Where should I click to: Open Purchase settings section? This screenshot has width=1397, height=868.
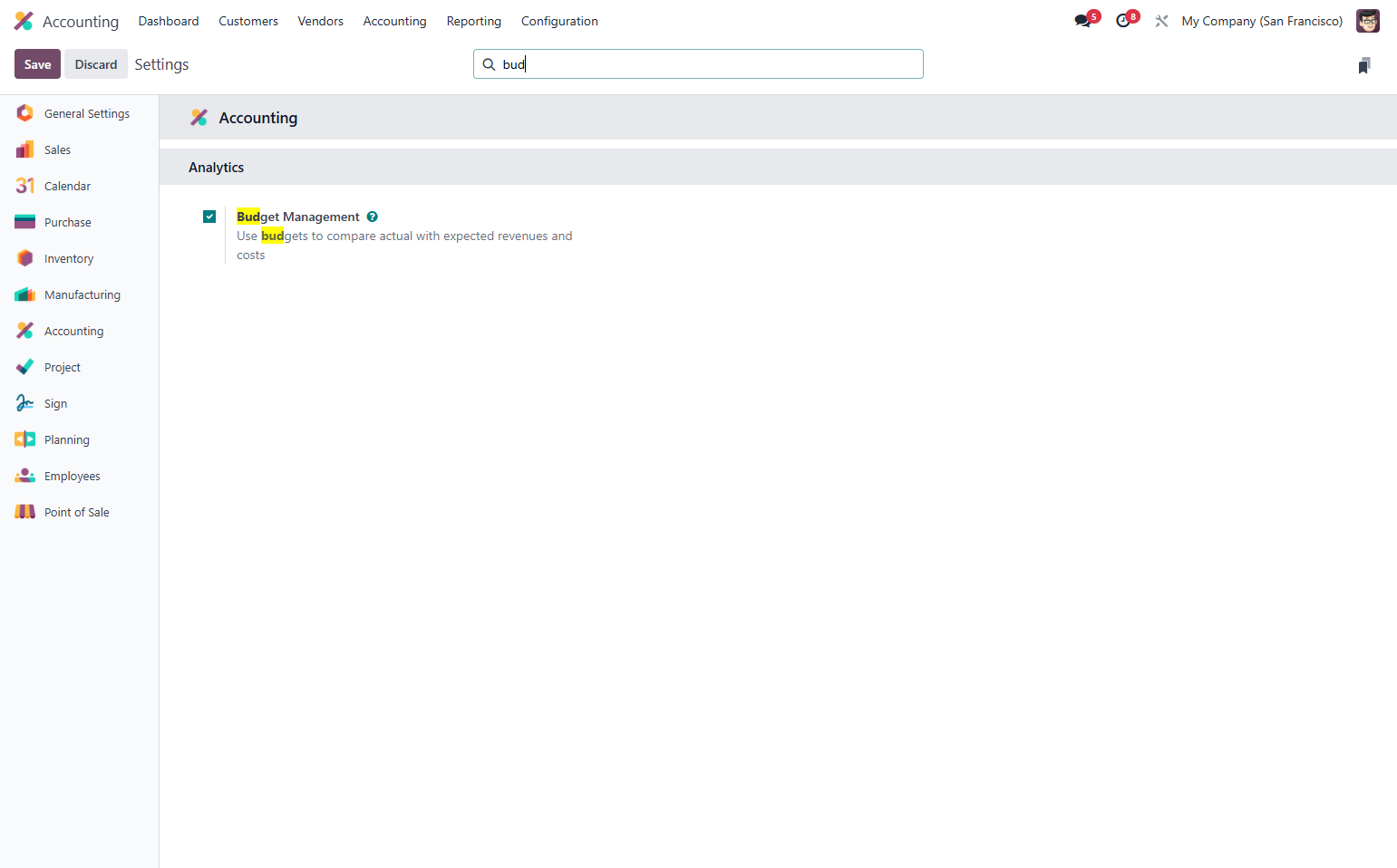click(x=80, y=222)
